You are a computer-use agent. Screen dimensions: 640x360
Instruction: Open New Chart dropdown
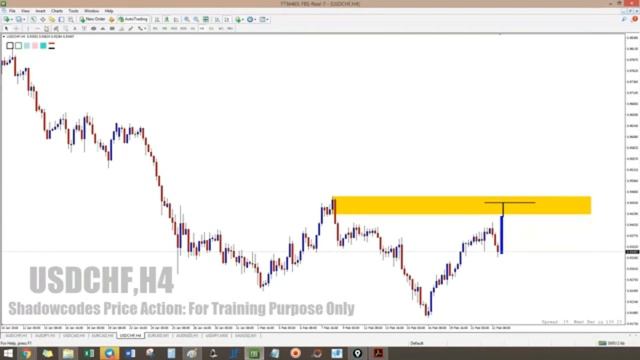(7, 19)
